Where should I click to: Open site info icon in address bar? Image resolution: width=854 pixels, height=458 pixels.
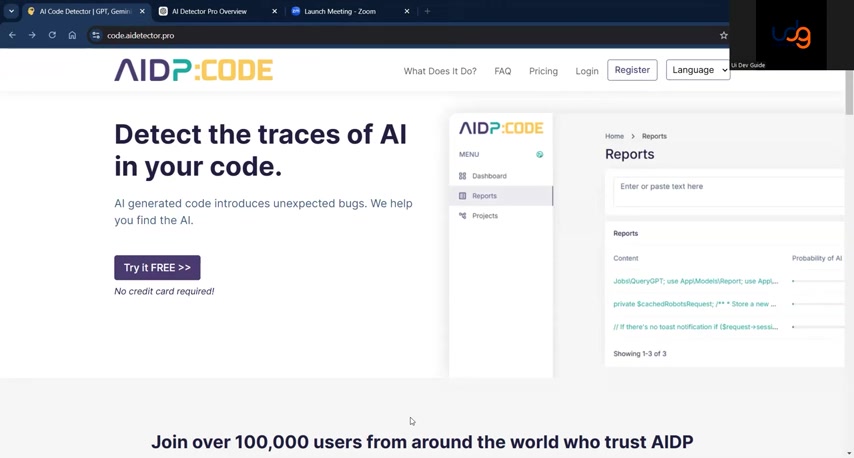coord(96,35)
